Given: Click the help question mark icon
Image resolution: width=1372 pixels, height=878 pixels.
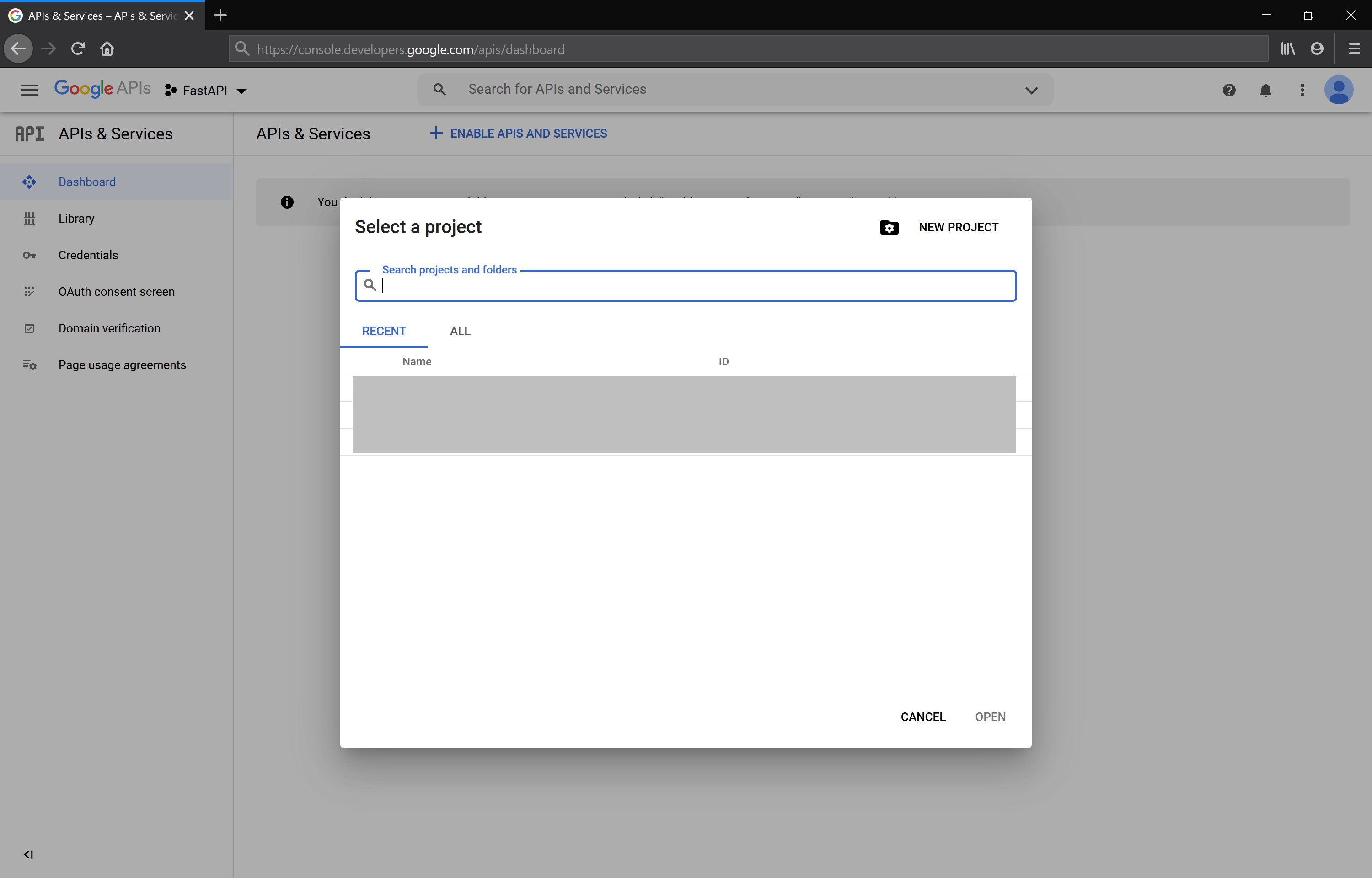Looking at the screenshot, I should [1229, 90].
